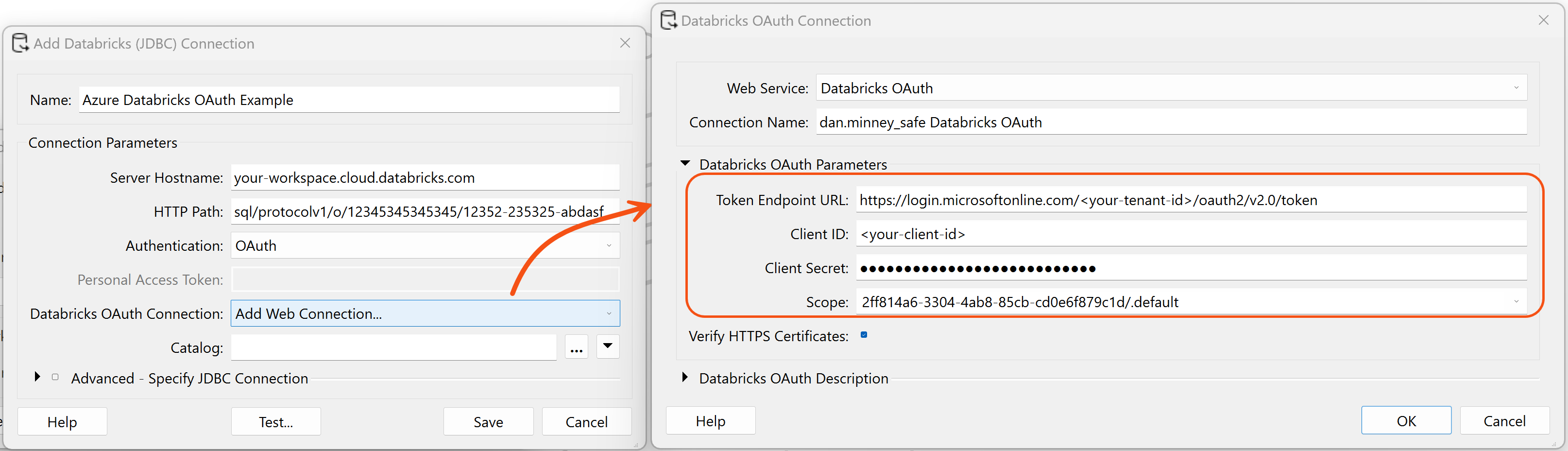Cancel the OAuth Connection dialog
Image resolution: width=1568 pixels, height=451 pixels.
click(x=1504, y=421)
